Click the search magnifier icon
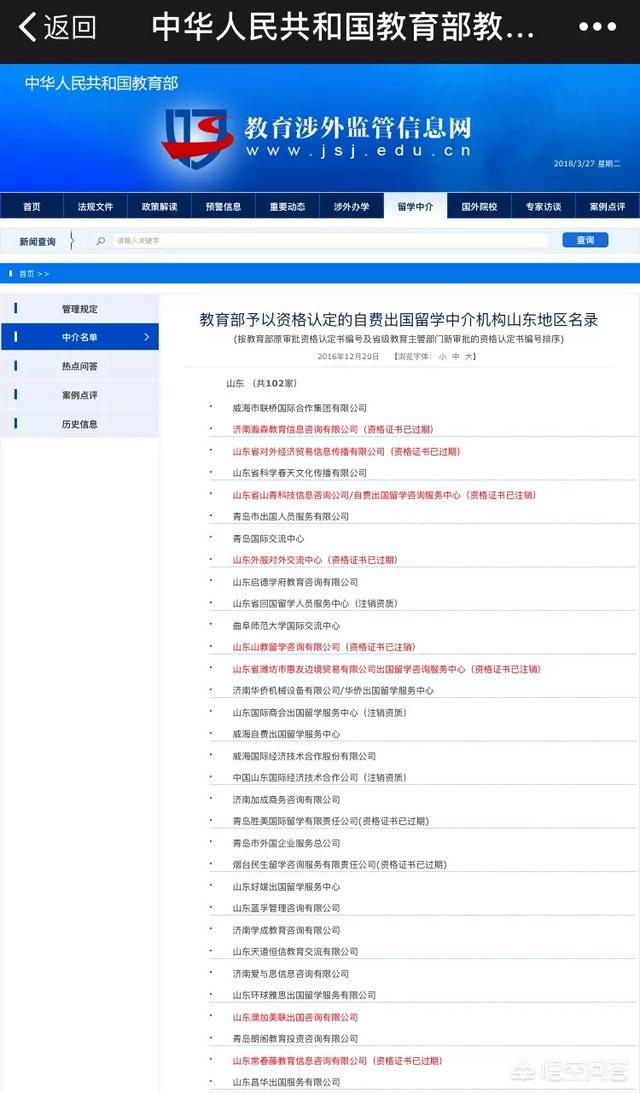Screen dimensions: 640x1093 tap(101, 240)
